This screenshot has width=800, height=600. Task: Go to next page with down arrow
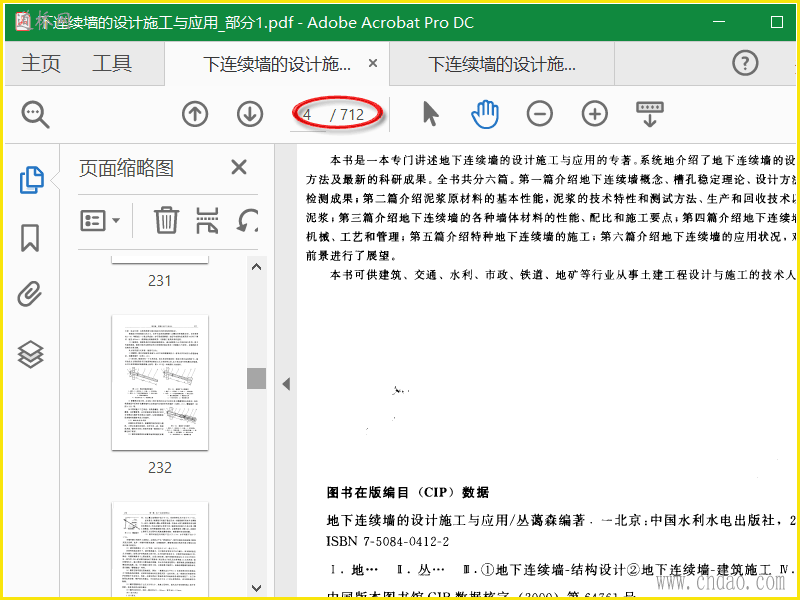[250, 114]
